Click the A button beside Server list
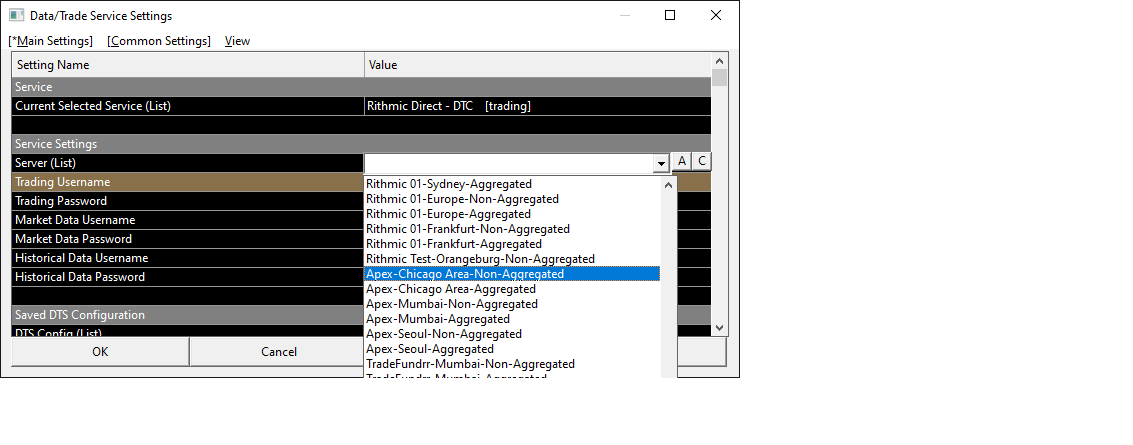1133x445 pixels. tap(681, 162)
